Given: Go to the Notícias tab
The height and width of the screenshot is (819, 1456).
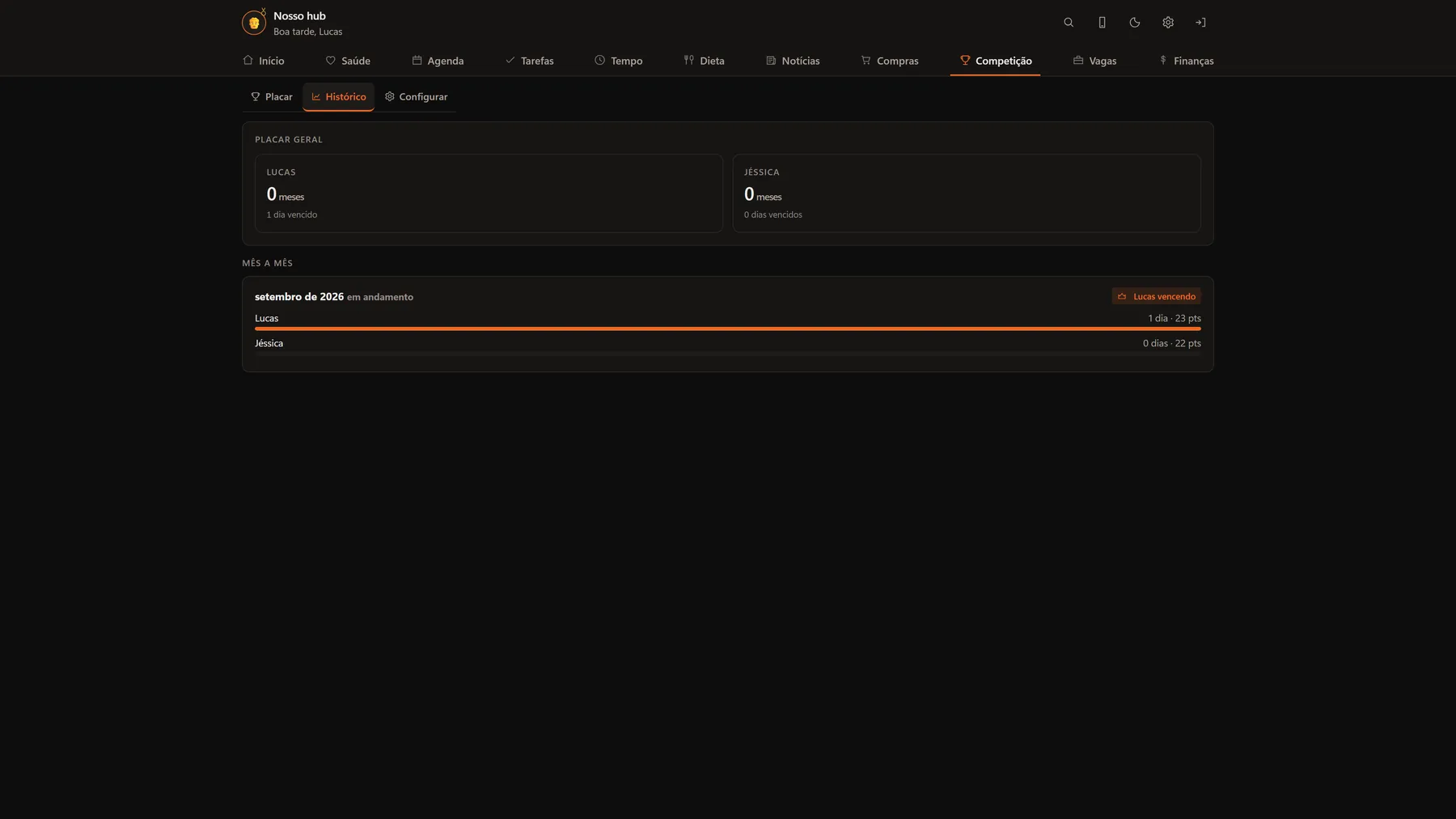Looking at the screenshot, I should (793, 61).
